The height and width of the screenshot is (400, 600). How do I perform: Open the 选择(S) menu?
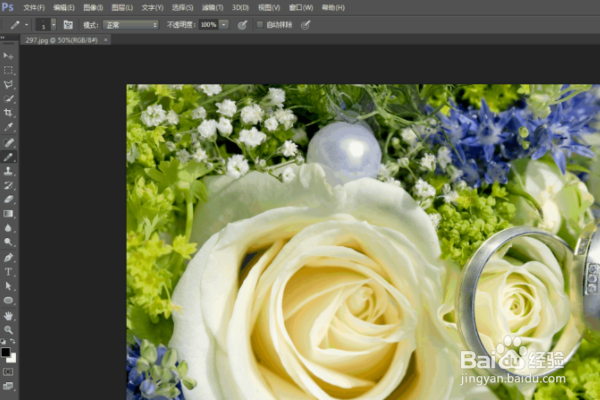(x=183, y=8)
